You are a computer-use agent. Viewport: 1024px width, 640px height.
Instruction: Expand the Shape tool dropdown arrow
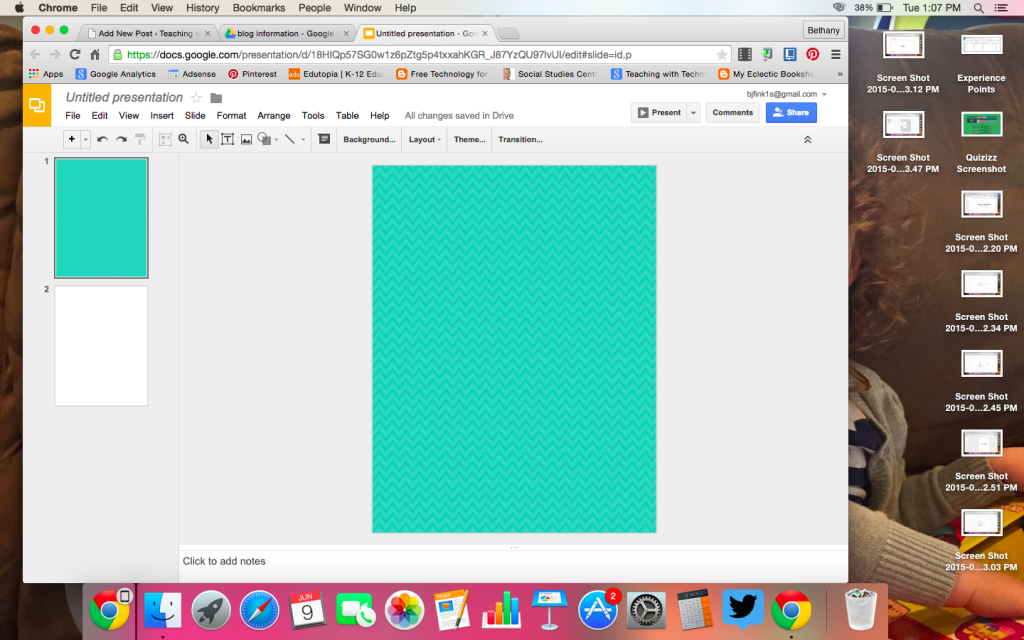tap(276, 140)
